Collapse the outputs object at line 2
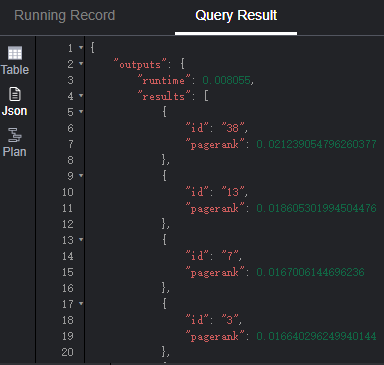 pos(81,63)
